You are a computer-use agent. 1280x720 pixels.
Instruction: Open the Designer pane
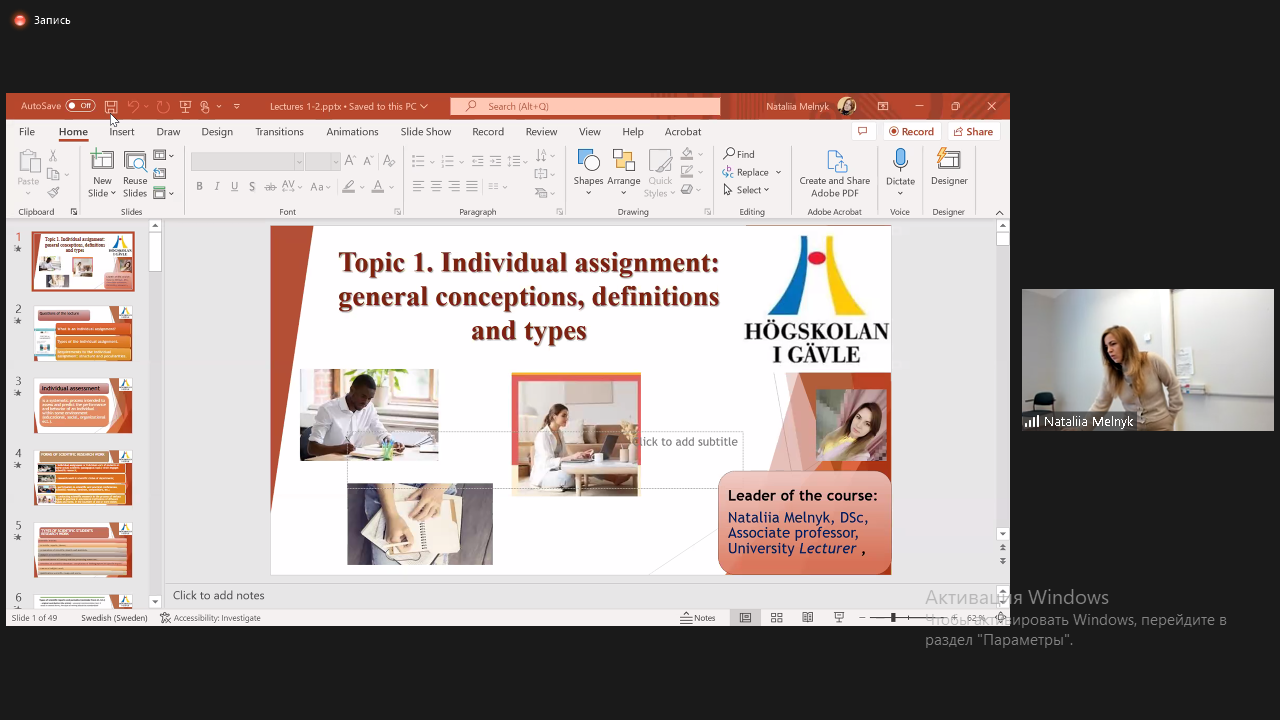[949, 168]
